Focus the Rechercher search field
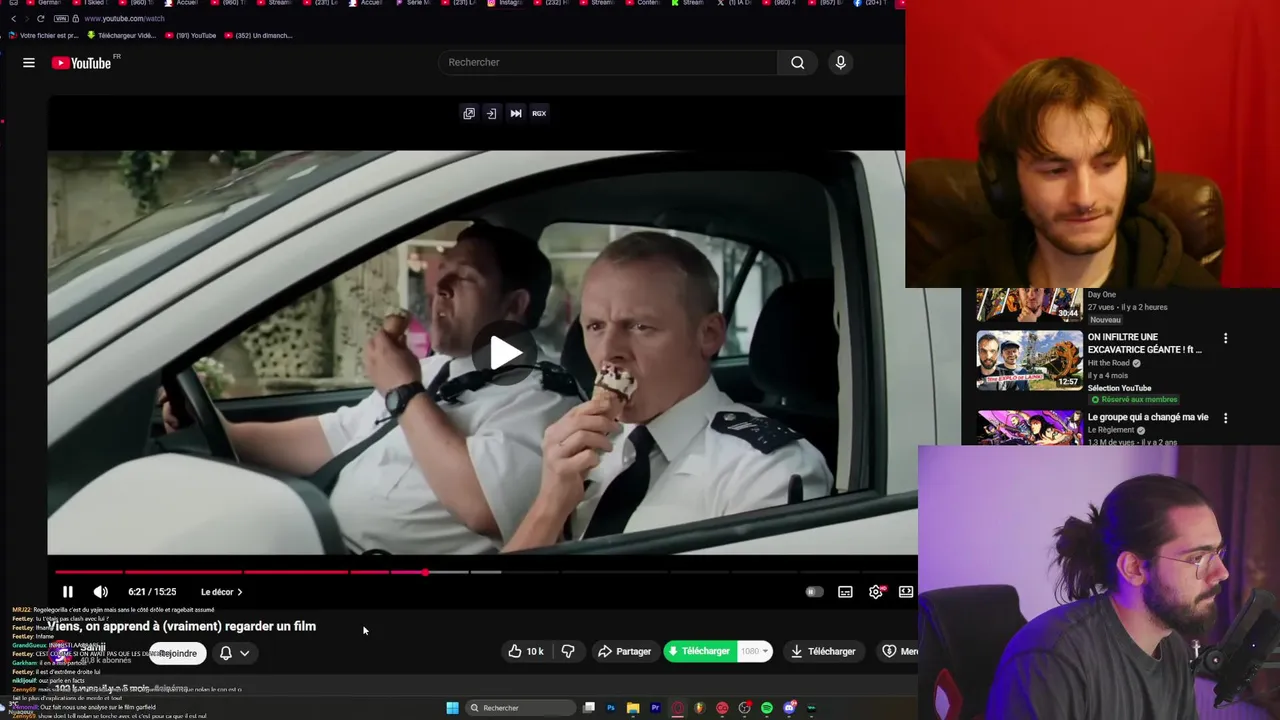The height and width of the screenshot is (720, 1280). [x=608, y=62]
